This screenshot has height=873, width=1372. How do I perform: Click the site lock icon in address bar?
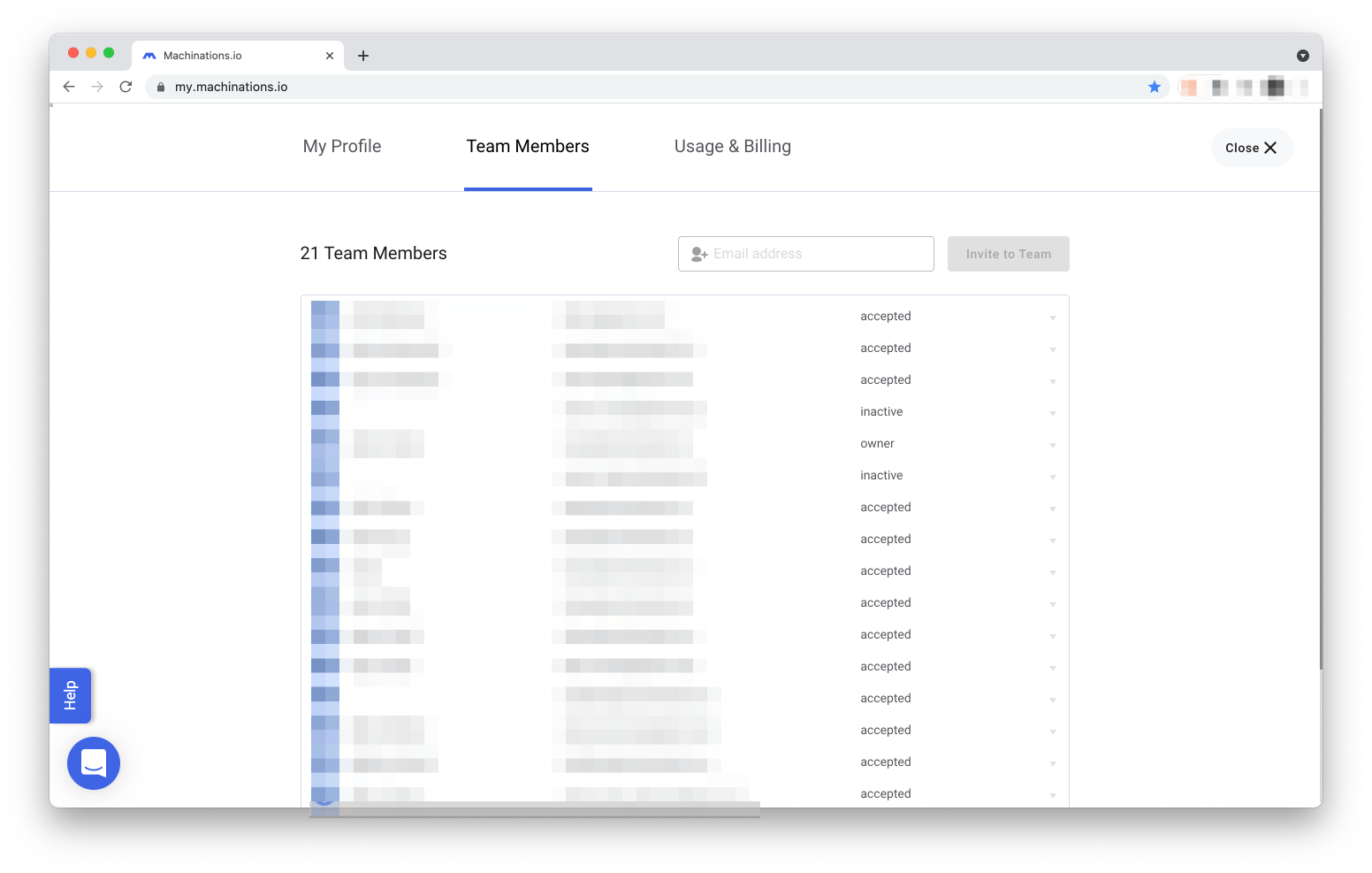pyautogui.click(x=161, y=87)
